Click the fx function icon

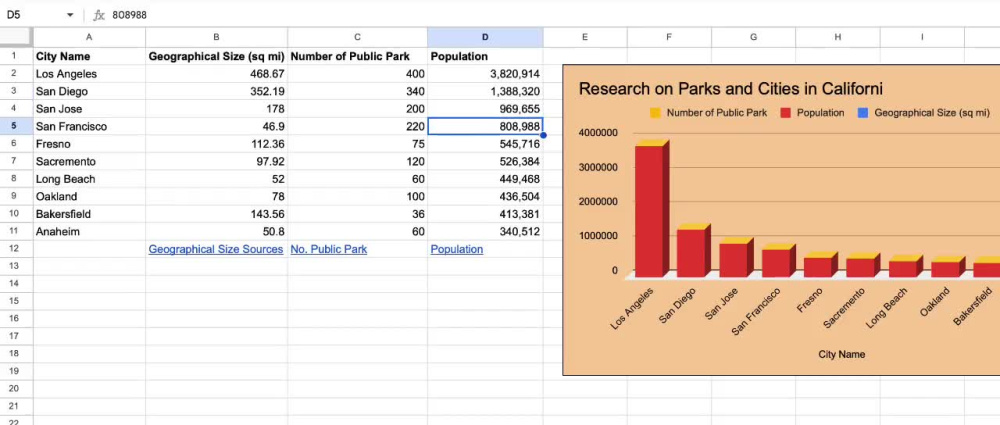click(99, 15)
